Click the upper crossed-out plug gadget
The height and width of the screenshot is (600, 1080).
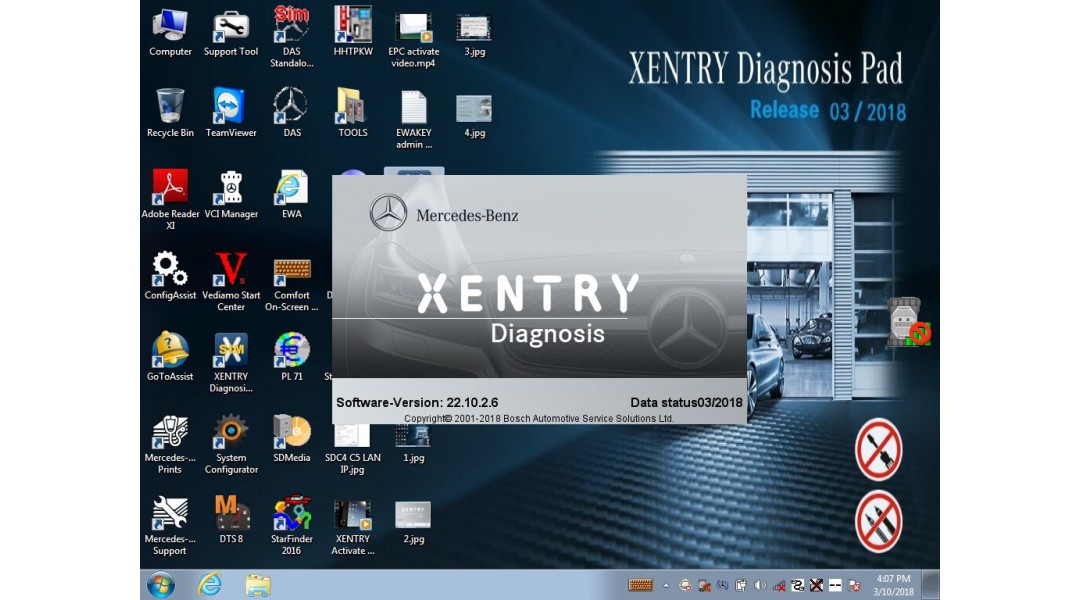(x=878, y=449)
